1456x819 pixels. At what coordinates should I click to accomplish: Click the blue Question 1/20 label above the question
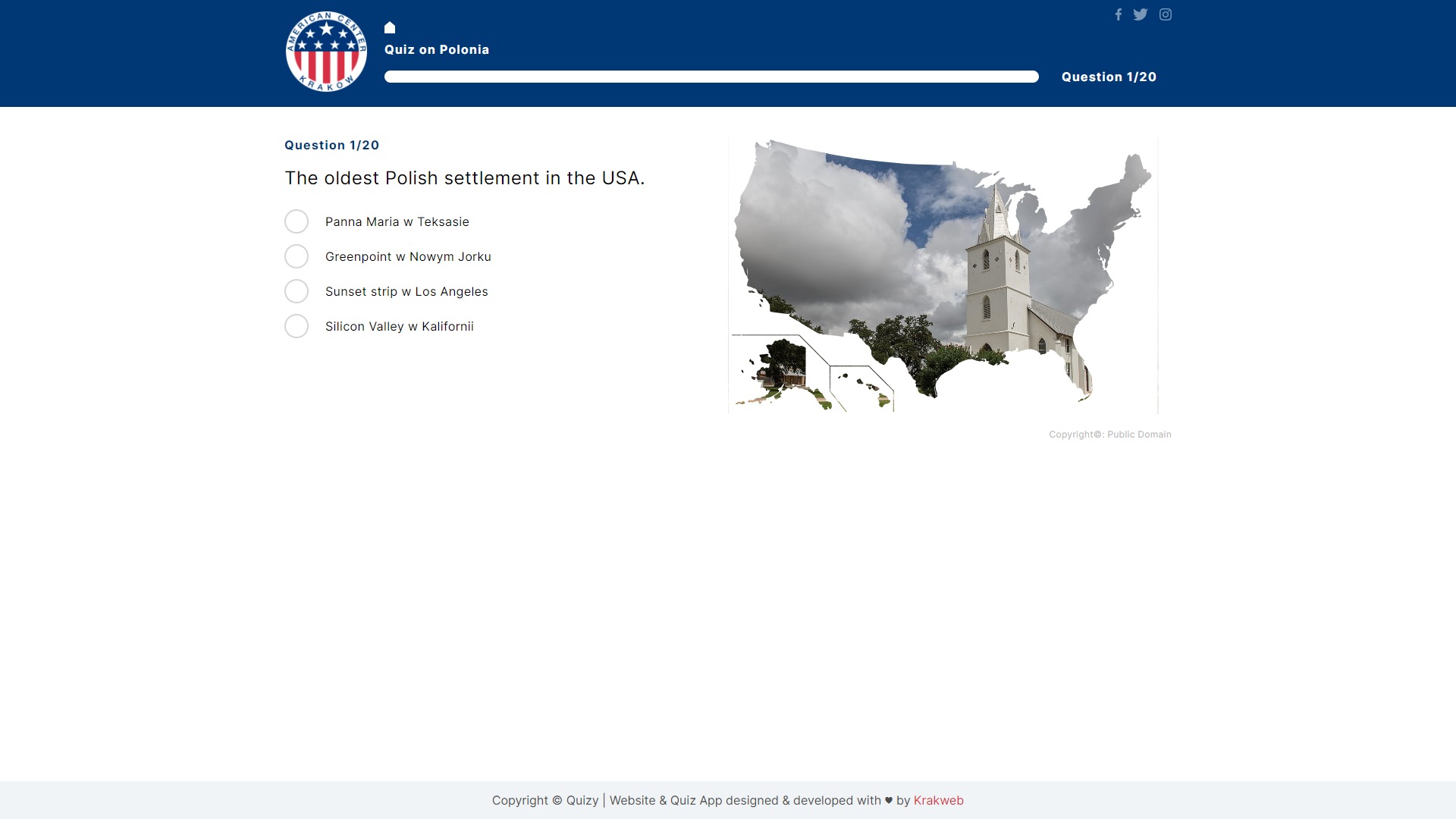(x=332, y=145)
